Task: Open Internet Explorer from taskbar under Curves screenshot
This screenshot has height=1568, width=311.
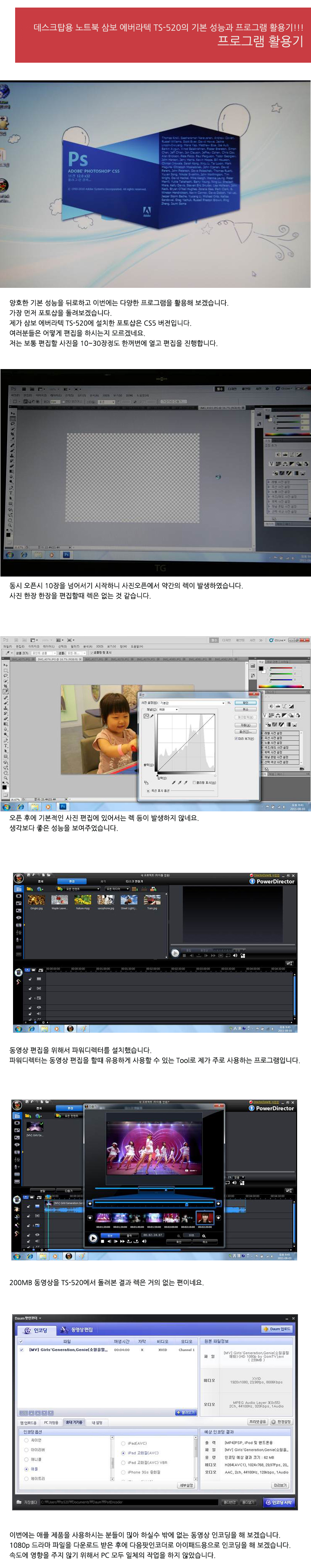Action: coord(21,807)
